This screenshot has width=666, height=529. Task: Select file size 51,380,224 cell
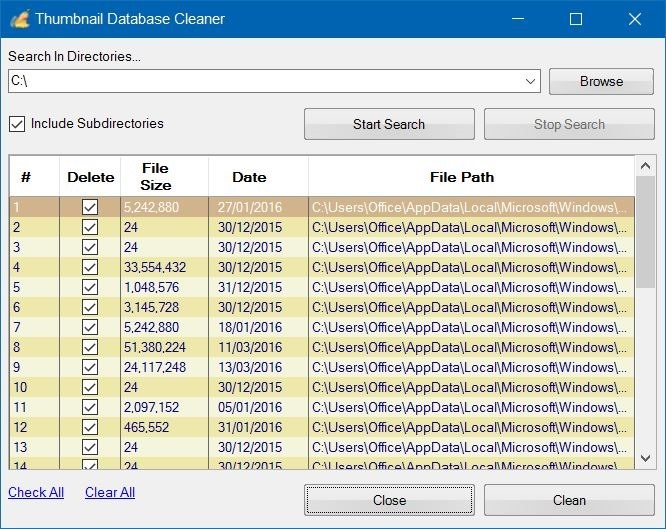coord(164,347)
